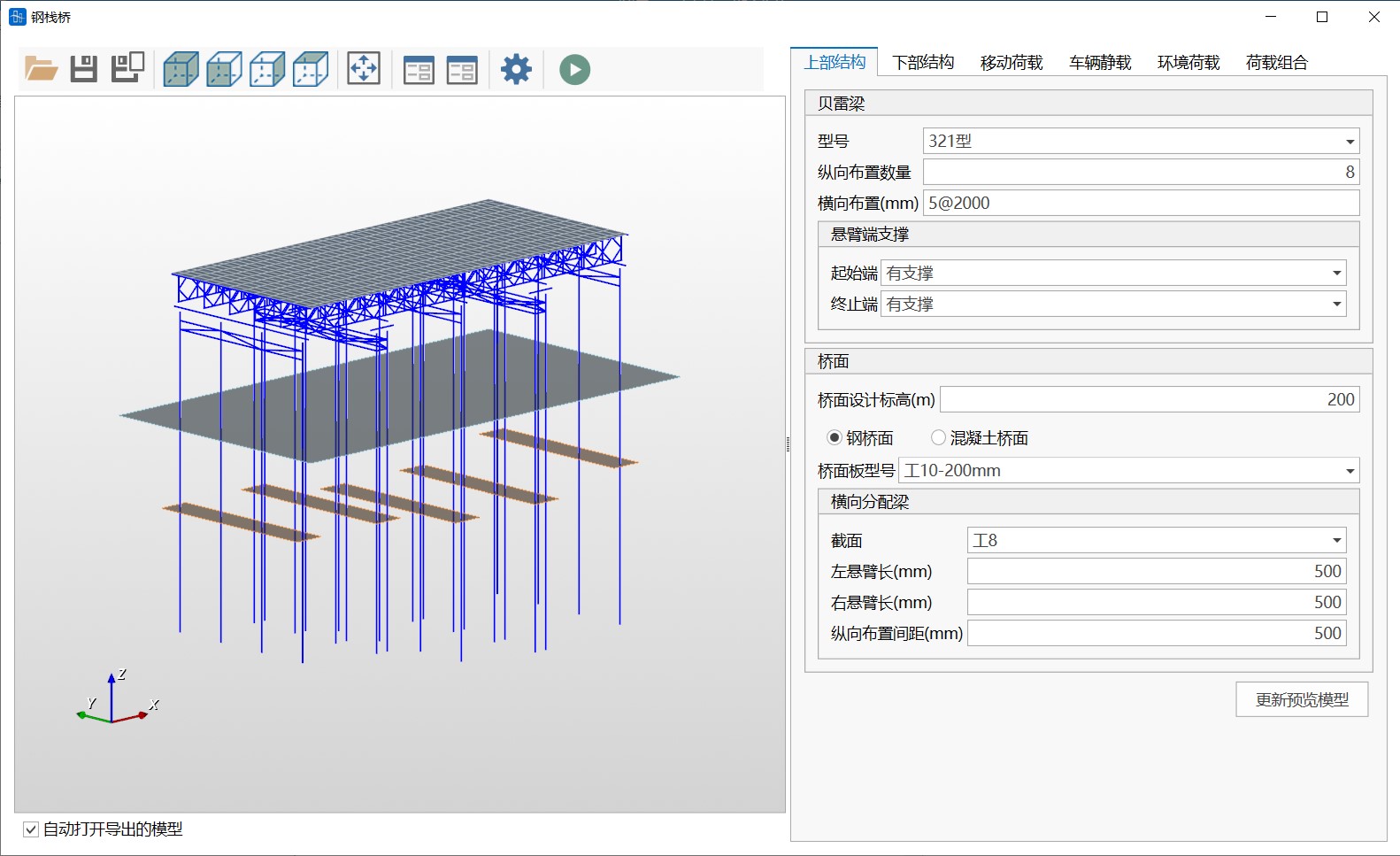Switch to the 下部结构 tab

(923, 63)
